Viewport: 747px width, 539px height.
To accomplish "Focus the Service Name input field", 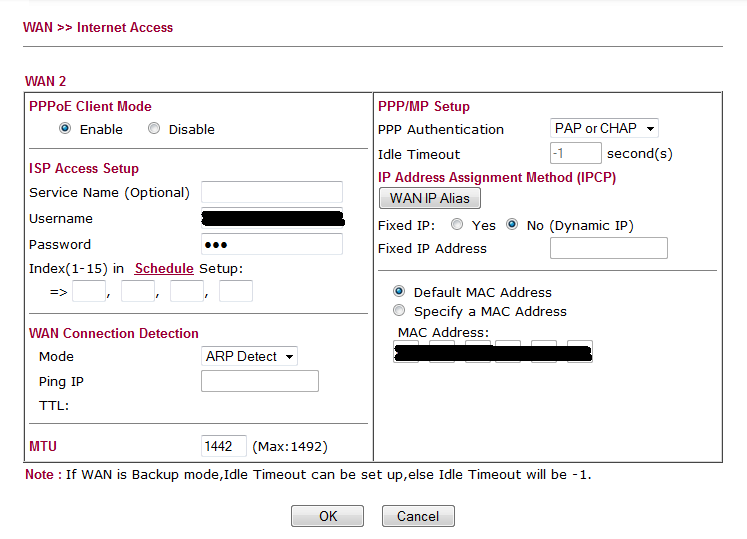I will [271, 192].
